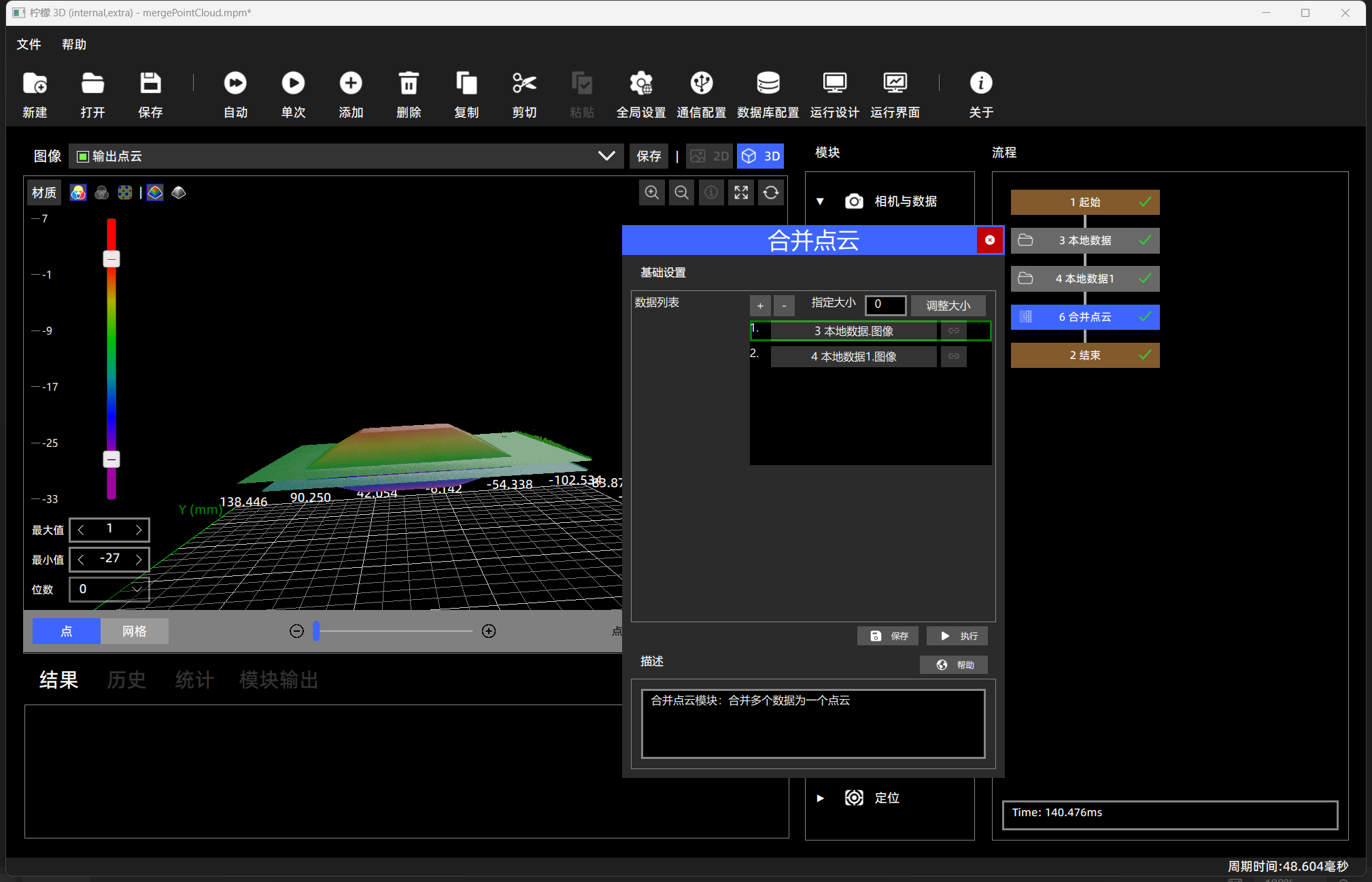Click the upper color-scale slider handle
Viewport: 1372px width, 882px height.
[112, 259]
